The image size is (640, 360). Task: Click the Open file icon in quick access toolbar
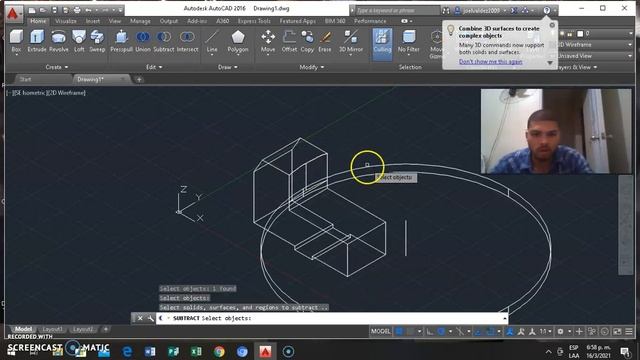[x=42, y=10]
